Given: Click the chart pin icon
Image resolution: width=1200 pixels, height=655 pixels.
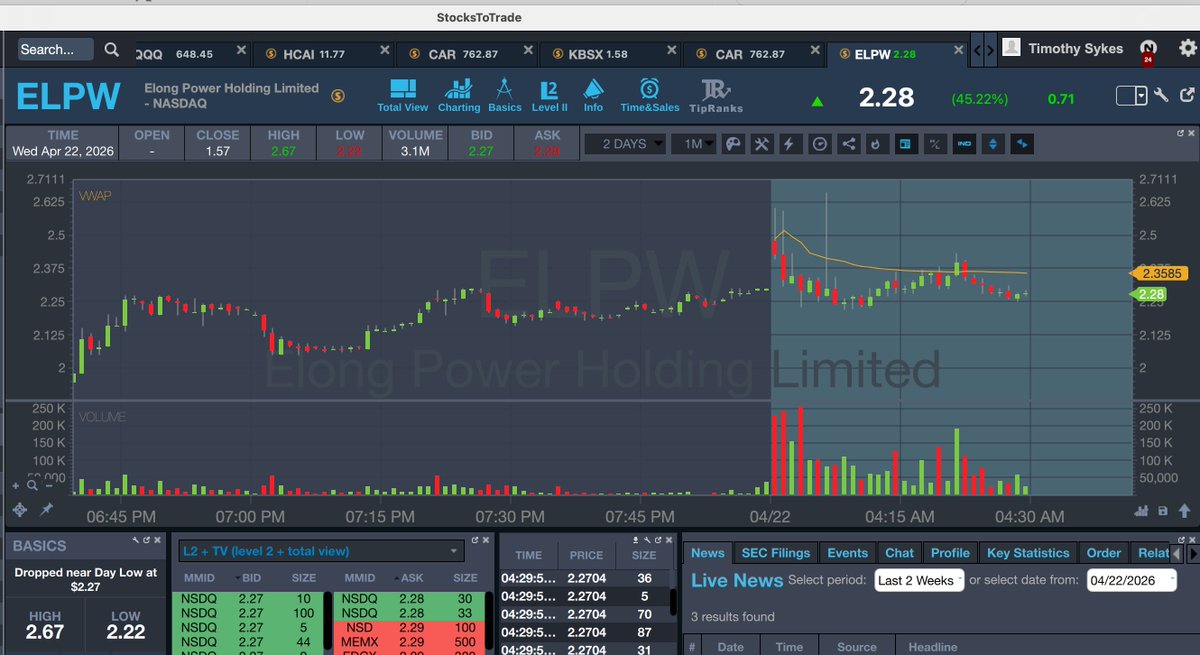Looking at the screenshot, I should [x=46, y=509].
